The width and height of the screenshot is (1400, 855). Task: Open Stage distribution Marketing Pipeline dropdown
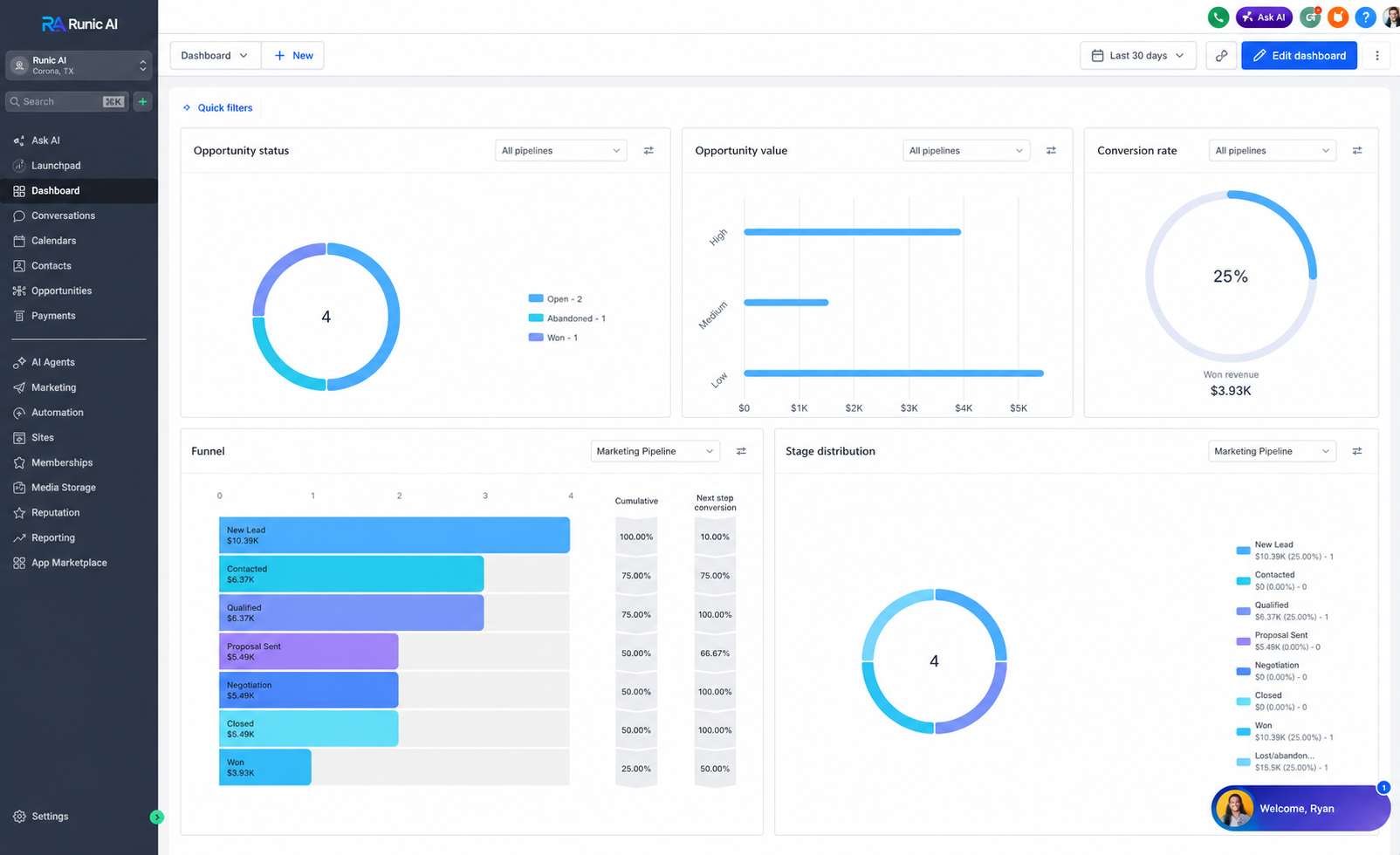(x=1272, y=451)
